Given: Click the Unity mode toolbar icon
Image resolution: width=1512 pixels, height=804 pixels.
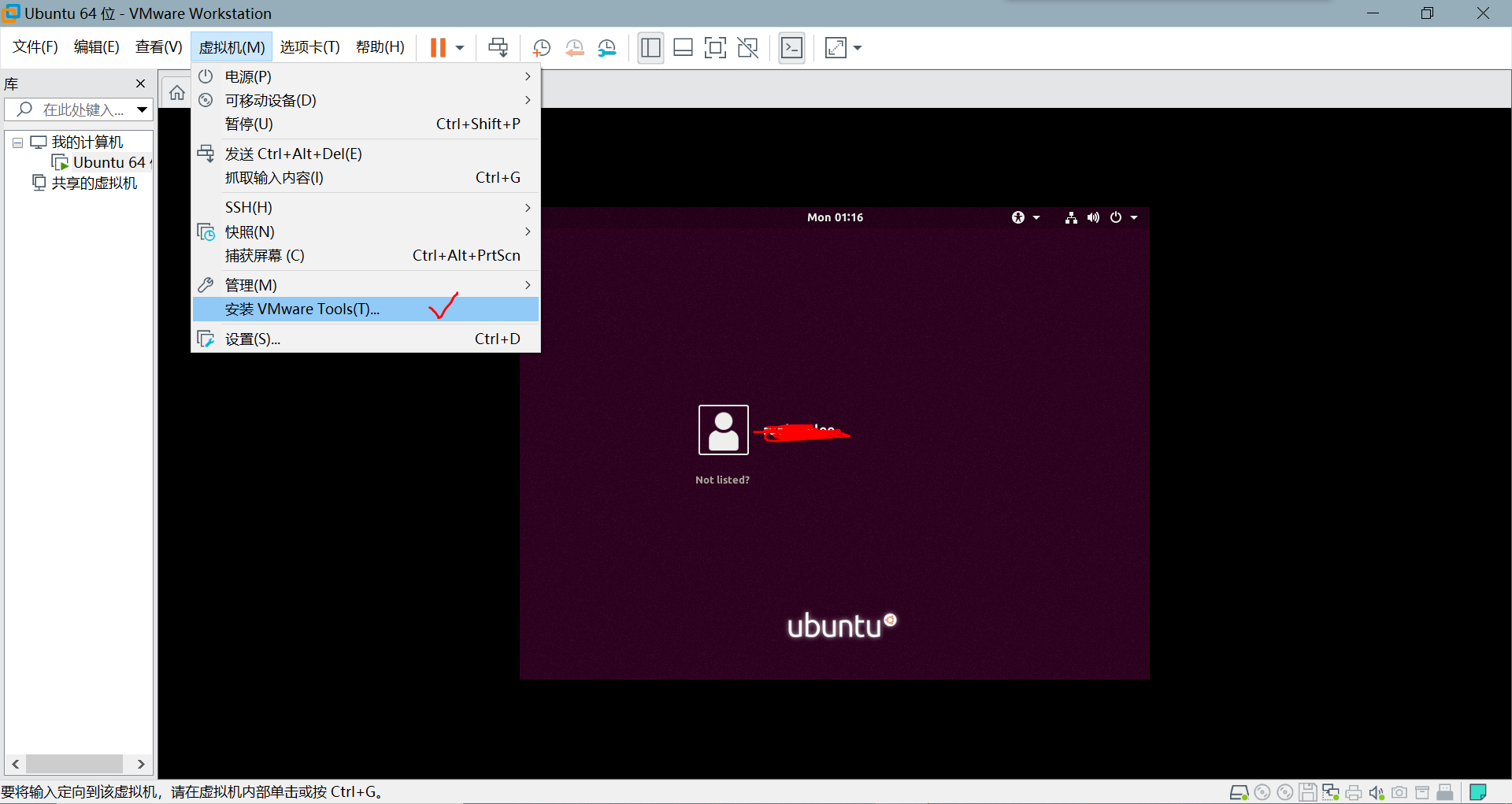Looking at the screenshot, I should pyautogui.click(x=747, y=48).
